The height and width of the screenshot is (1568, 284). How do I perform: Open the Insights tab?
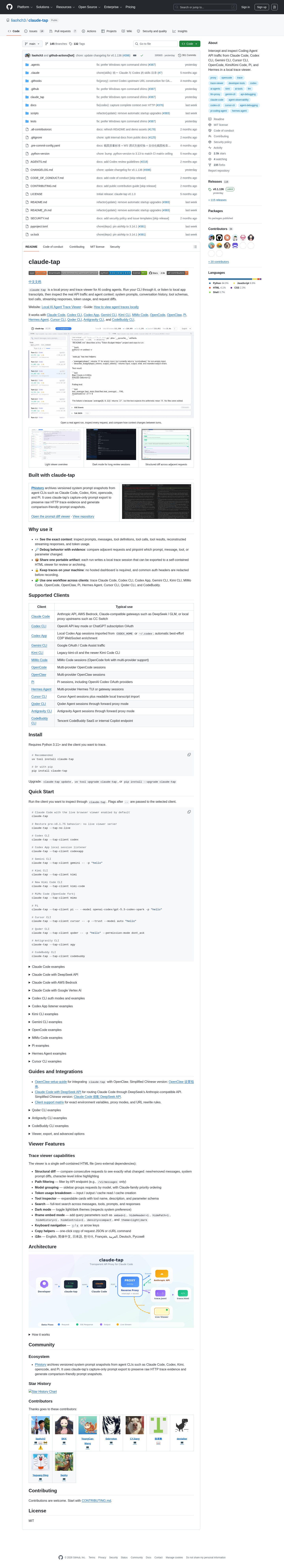pyautogui.click(x=180, y=31)
